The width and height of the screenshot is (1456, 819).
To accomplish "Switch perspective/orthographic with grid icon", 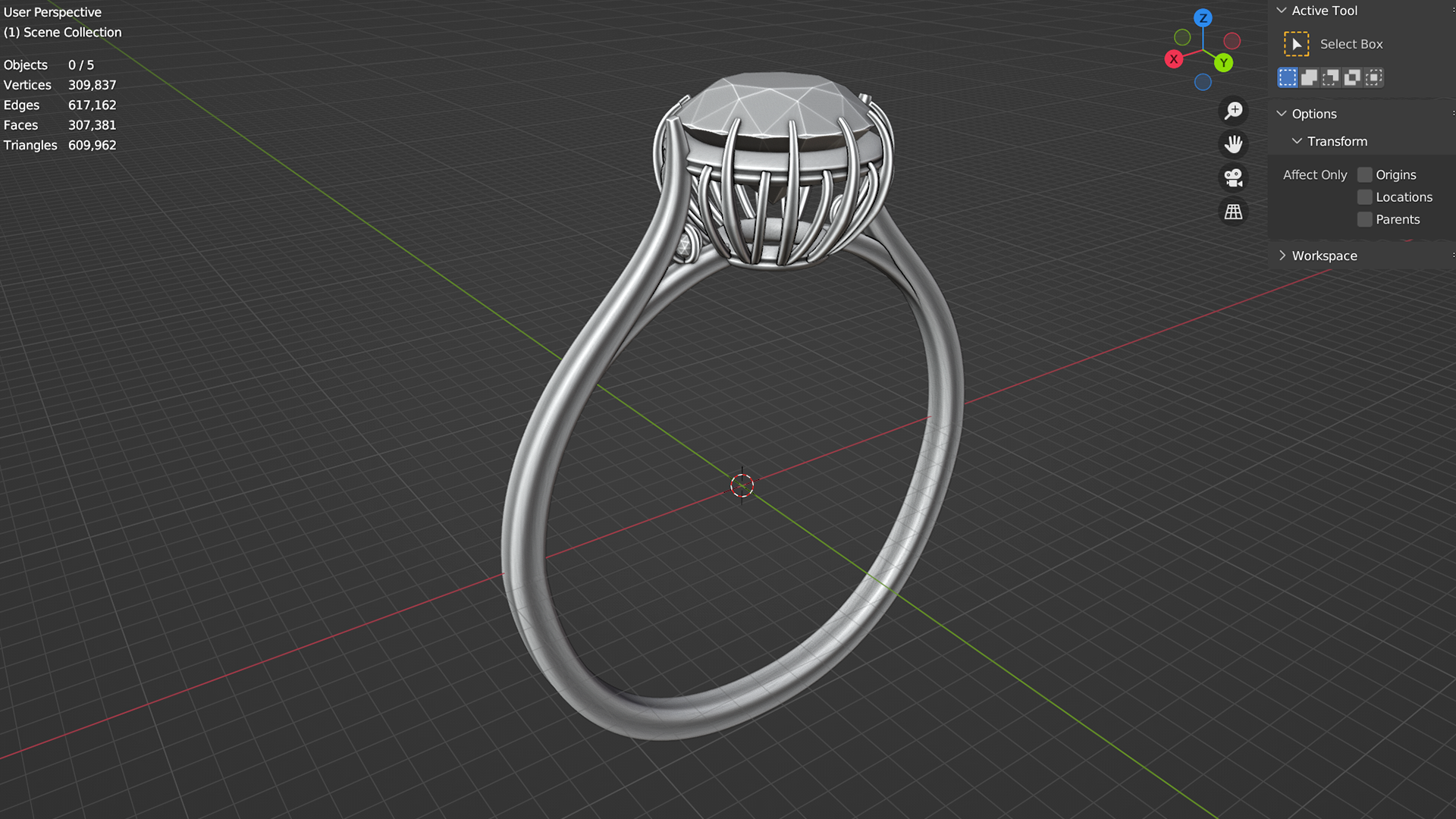I will pos(1234,212).
